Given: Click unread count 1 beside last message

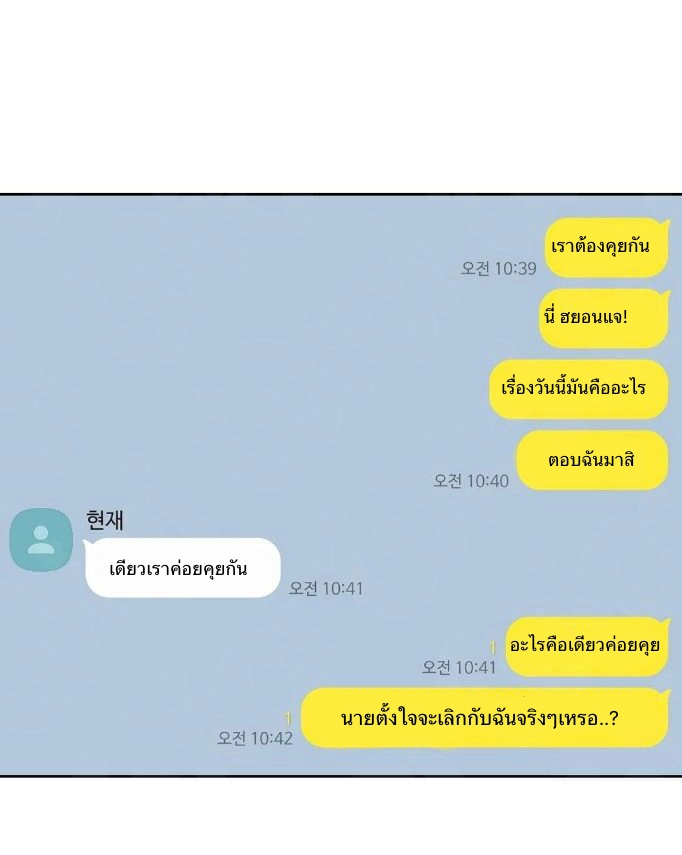Looking at the screenshot, I should pos(288,718).
